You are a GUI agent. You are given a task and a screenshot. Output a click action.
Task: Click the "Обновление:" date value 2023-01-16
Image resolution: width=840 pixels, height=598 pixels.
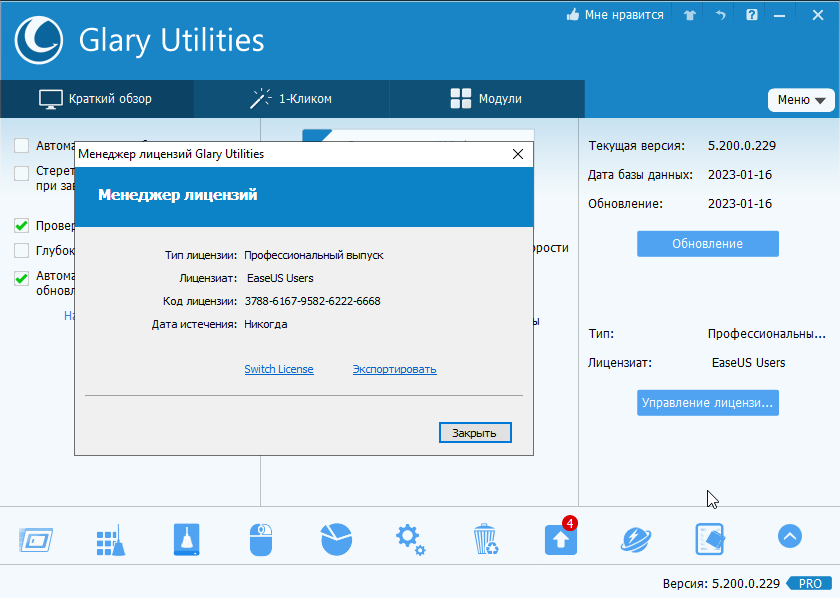click(x=740, y=204)
